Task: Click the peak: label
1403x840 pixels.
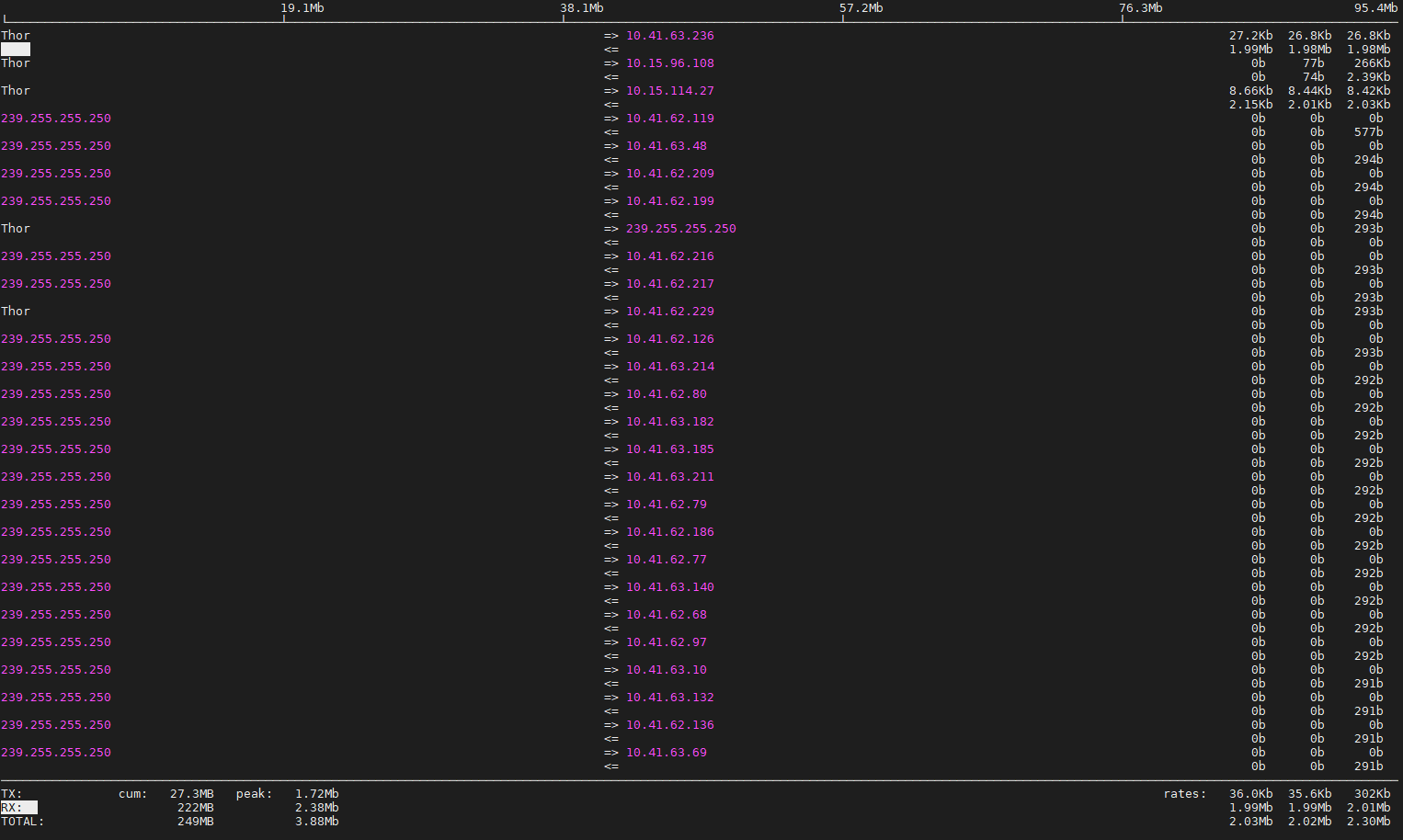Action: pyautogui.click(x=255, y=794)
